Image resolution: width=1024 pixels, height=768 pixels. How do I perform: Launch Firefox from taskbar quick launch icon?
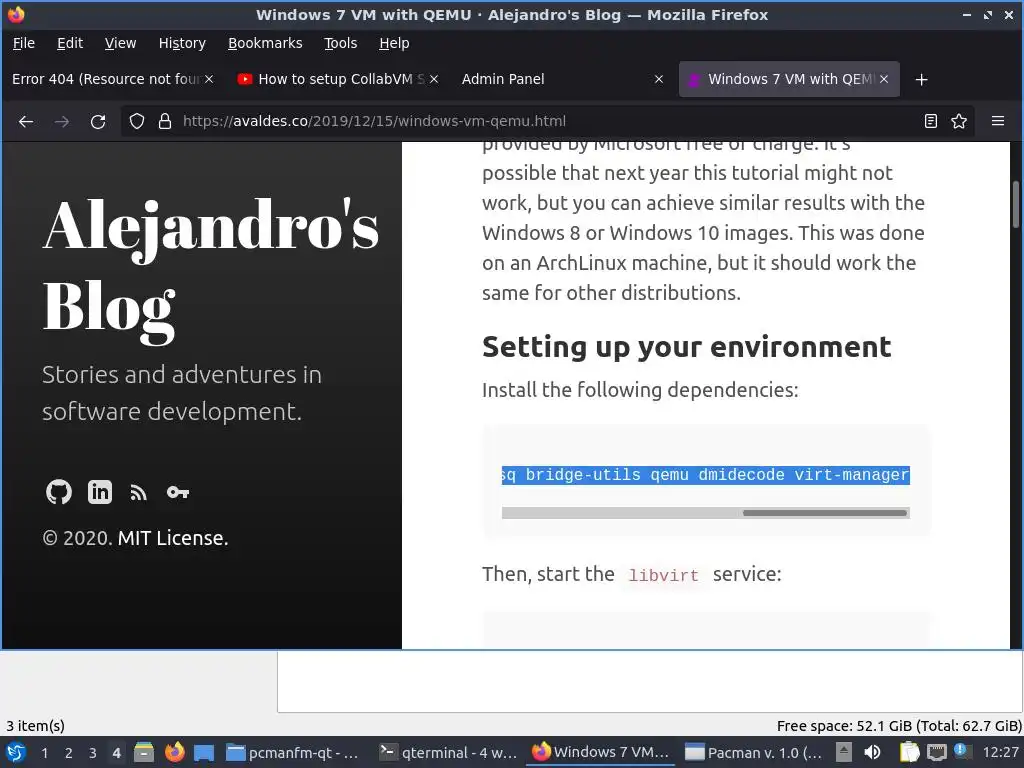[x=174, y=753]
